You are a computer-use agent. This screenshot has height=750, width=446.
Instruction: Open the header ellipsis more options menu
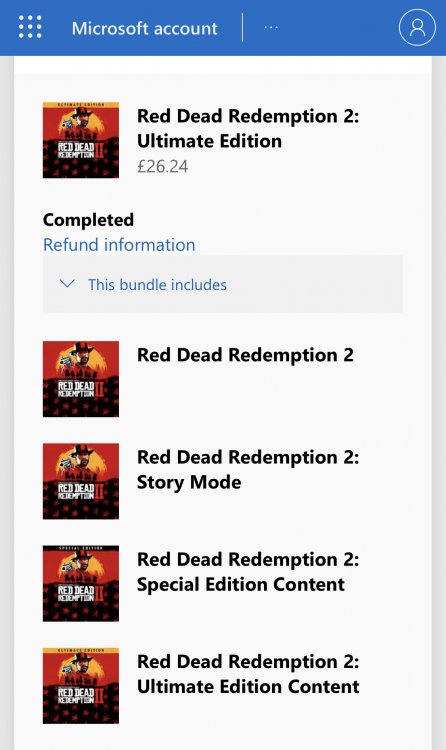[271, 27]
